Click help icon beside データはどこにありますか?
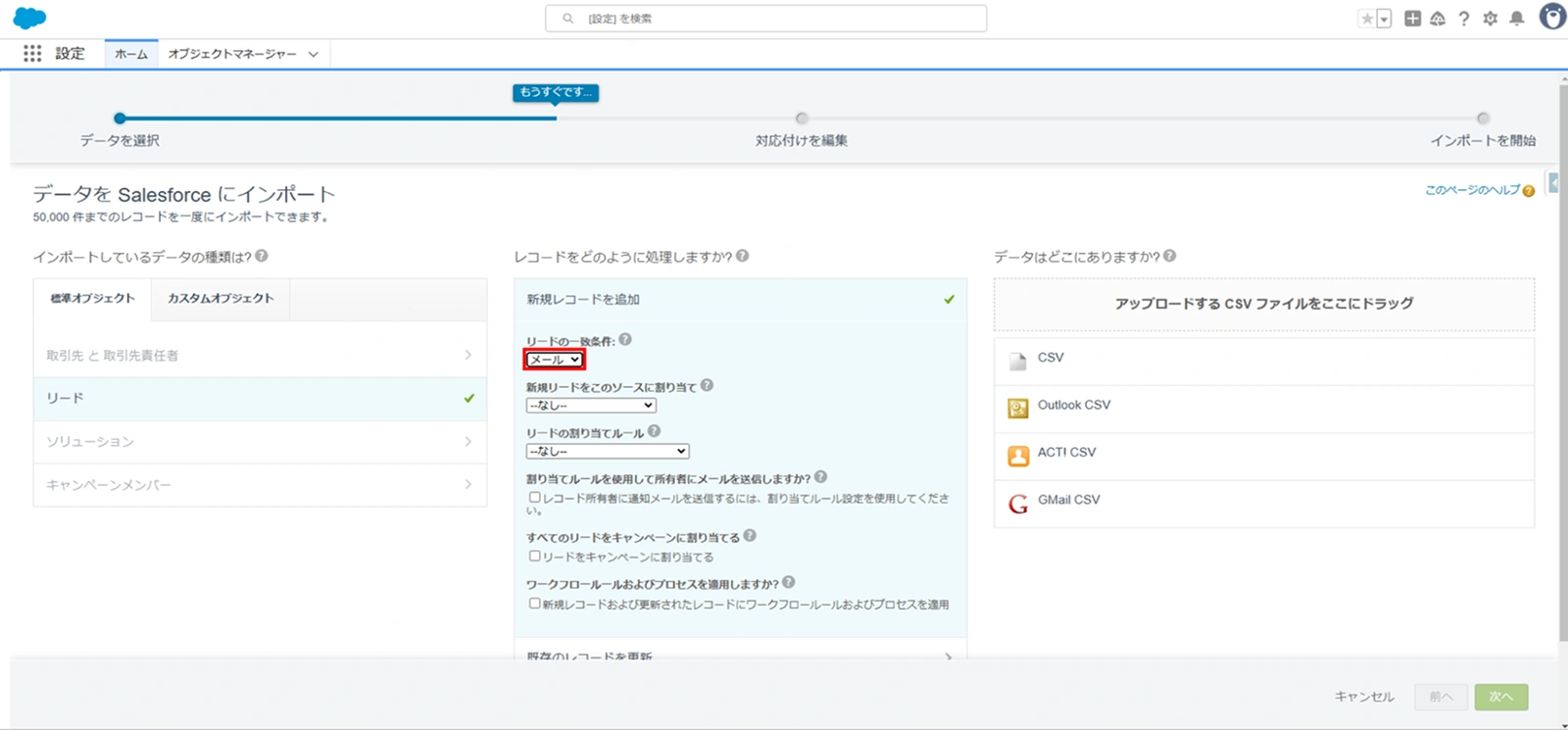1568x730 pixels. tap(1170, 256)
